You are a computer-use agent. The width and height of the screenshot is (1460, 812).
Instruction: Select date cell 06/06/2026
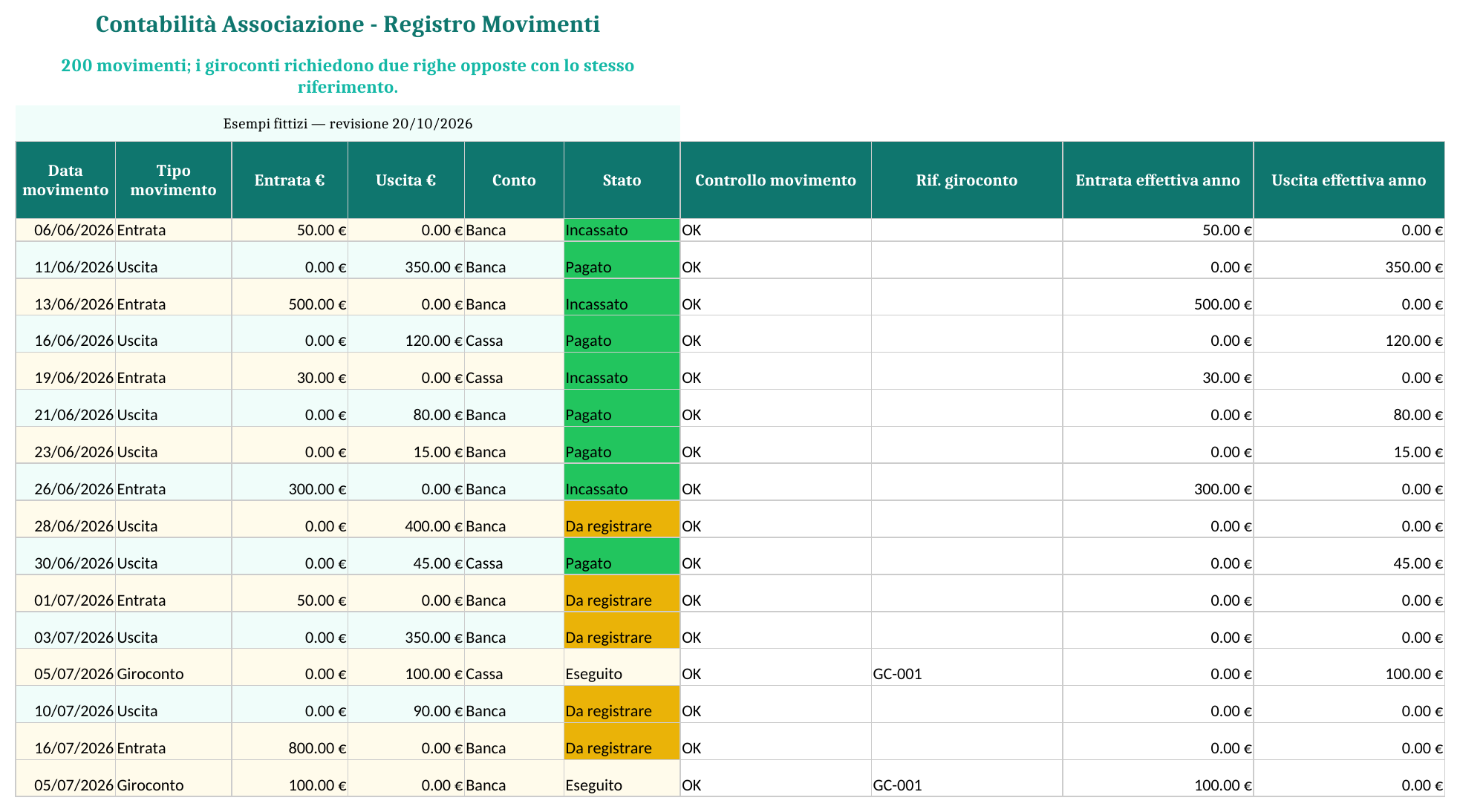[65, 230]
